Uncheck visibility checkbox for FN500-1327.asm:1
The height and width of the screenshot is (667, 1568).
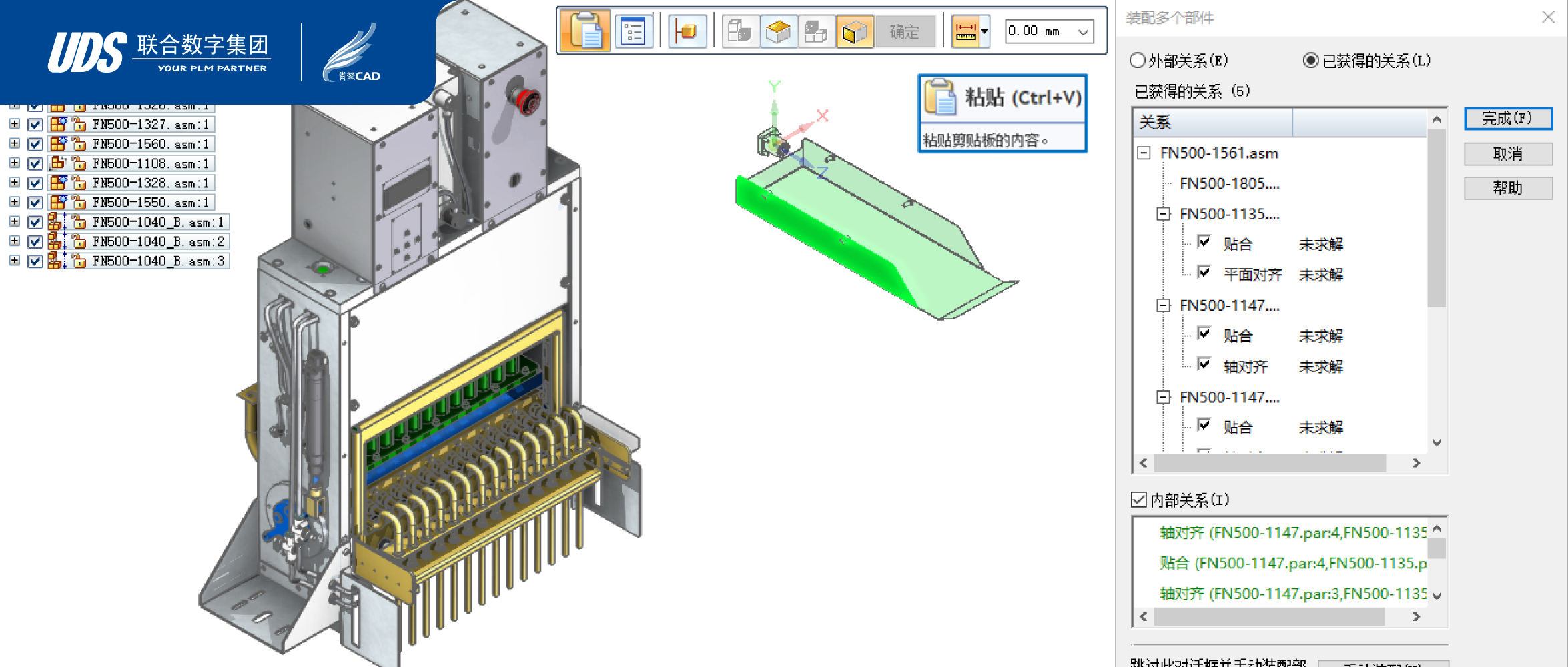coord(36,125)
